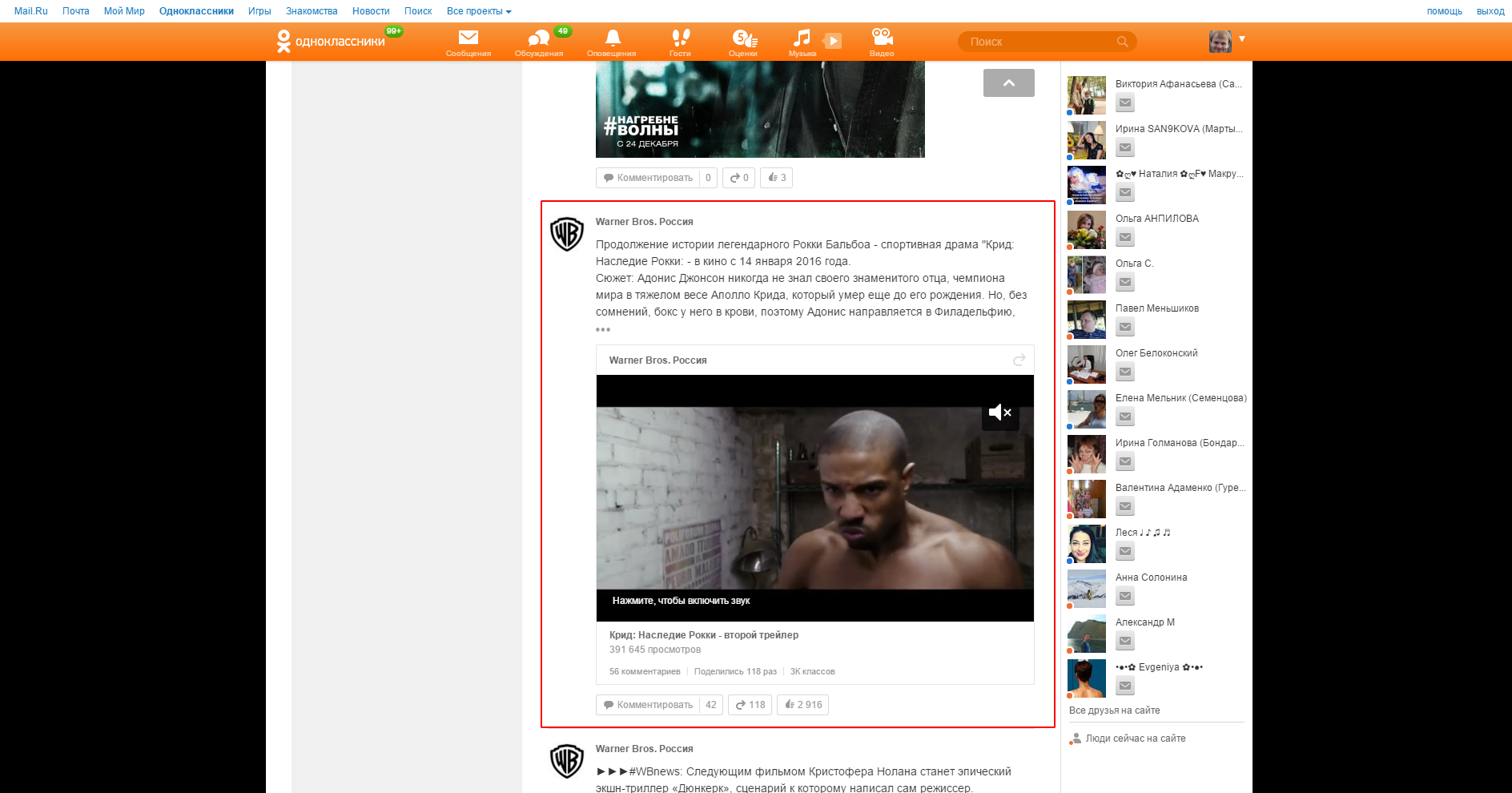Open #НаГребнеВолны poster image
Viewport: 1512px width, 793px height.
point(760,109)
